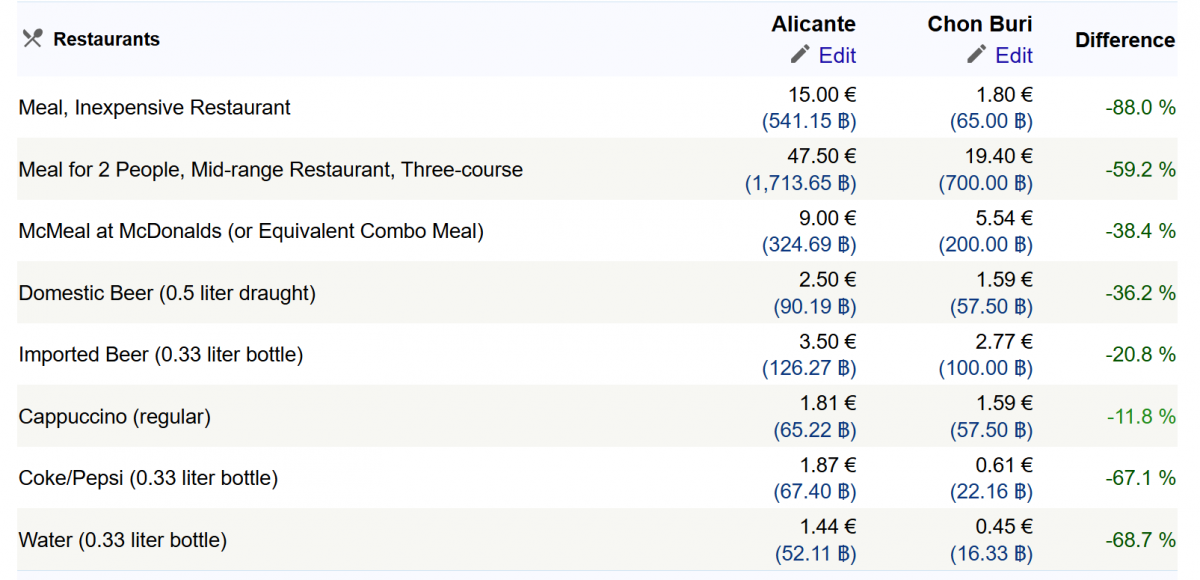This screenshot has width=1200, height=580.
Task: Select the Chon Buri column header
Action: [980, 24]
